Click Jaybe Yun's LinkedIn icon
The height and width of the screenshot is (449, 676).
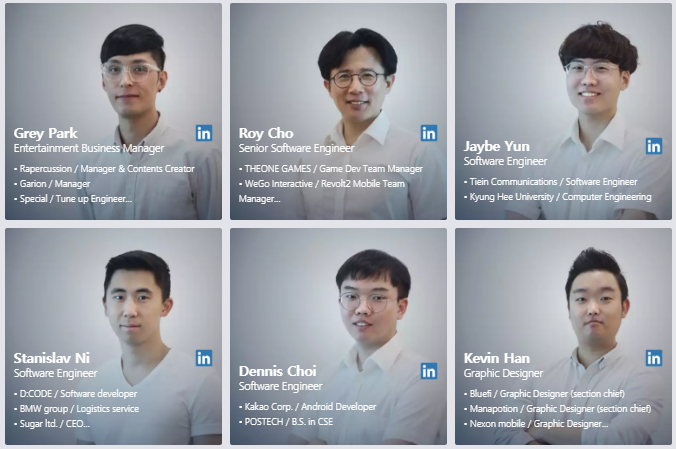(x=654, y=146)
